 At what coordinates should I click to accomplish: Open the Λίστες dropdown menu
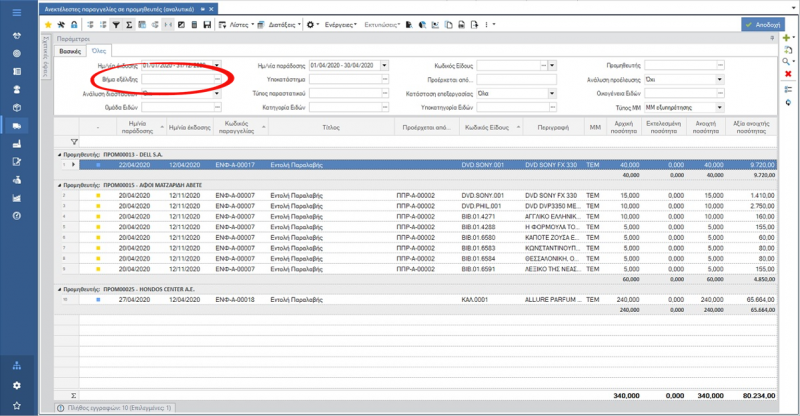coord(239,25)
